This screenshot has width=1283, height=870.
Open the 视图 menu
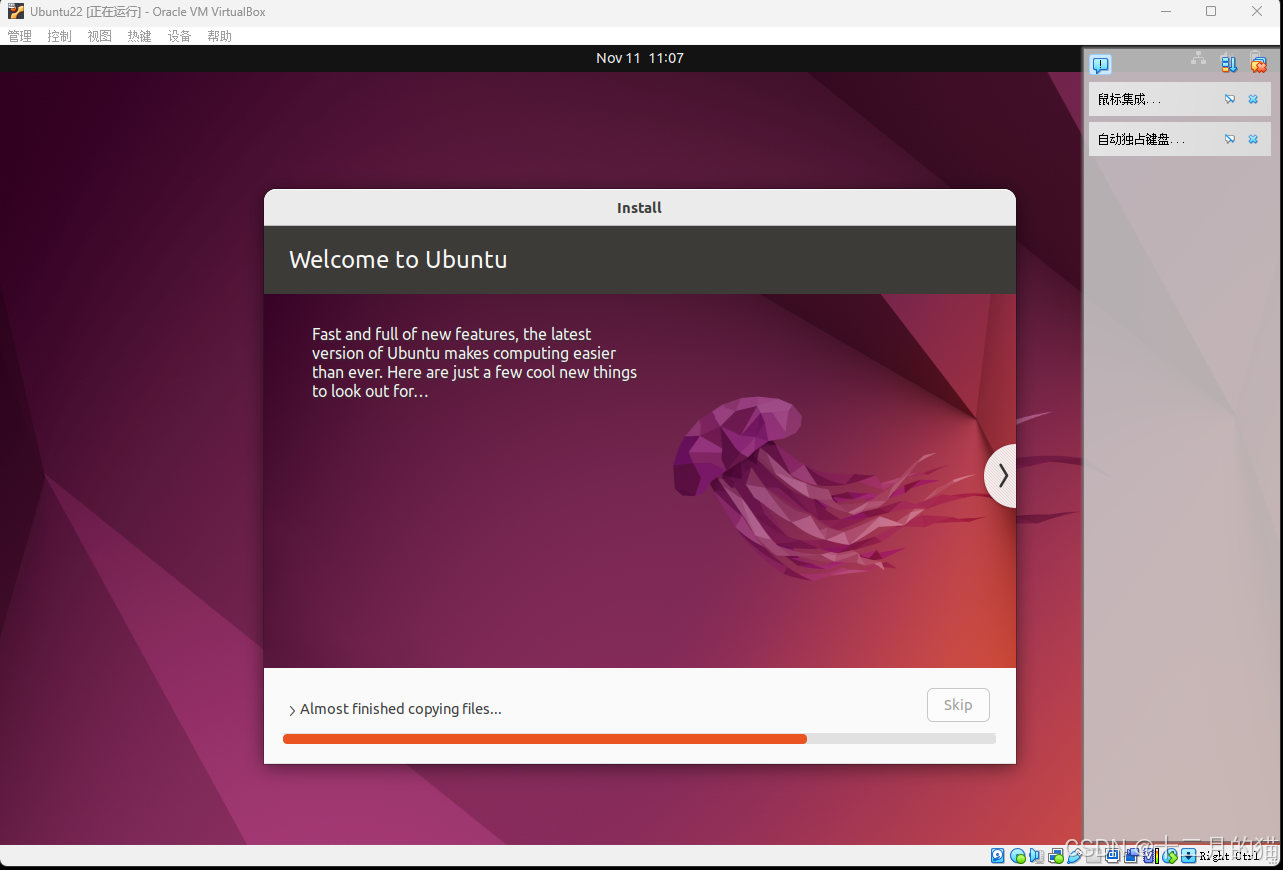pyautogui.click(x=100, y=36)
